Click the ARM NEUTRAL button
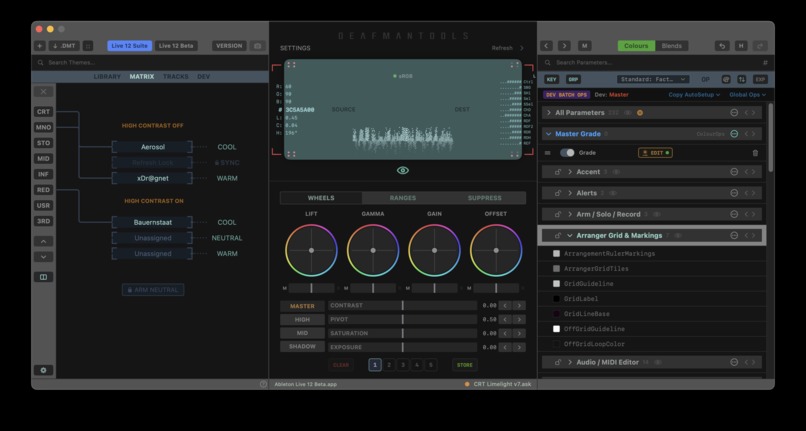This screenshot has height=431, width=806. pyautogui.click(x=153, y=290)
